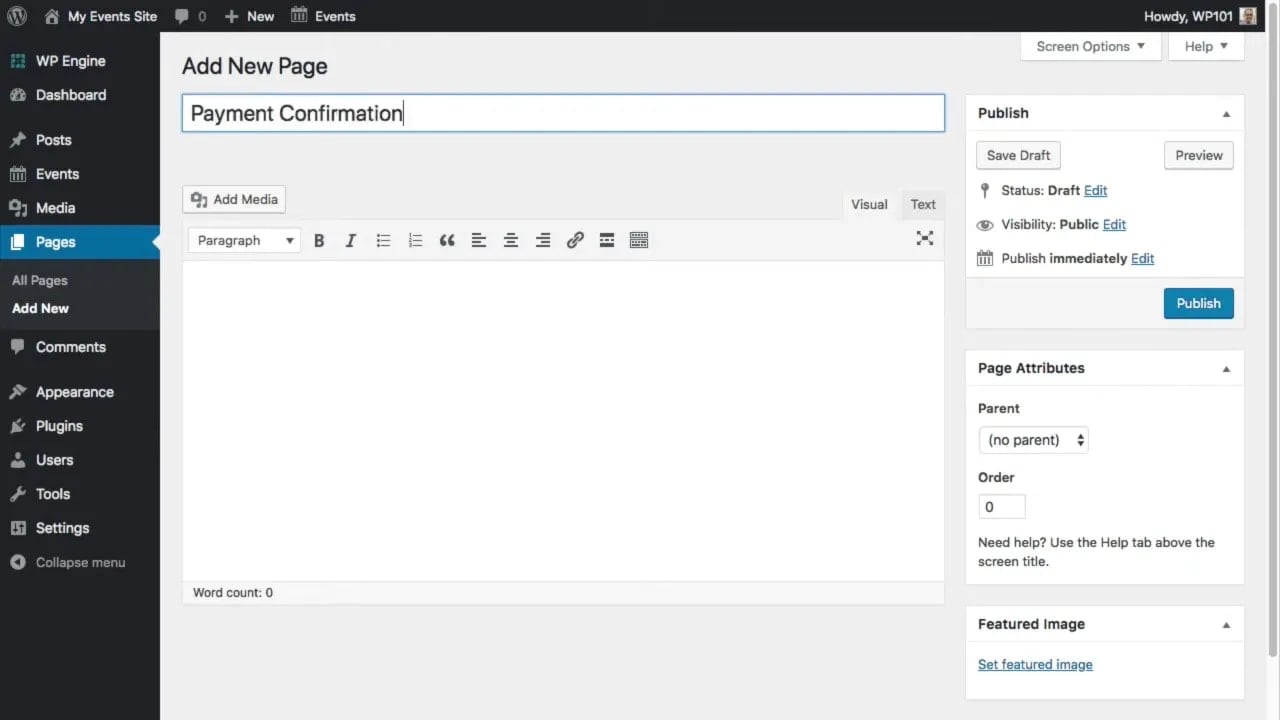Click Set featured image link

pos(1035,664)
